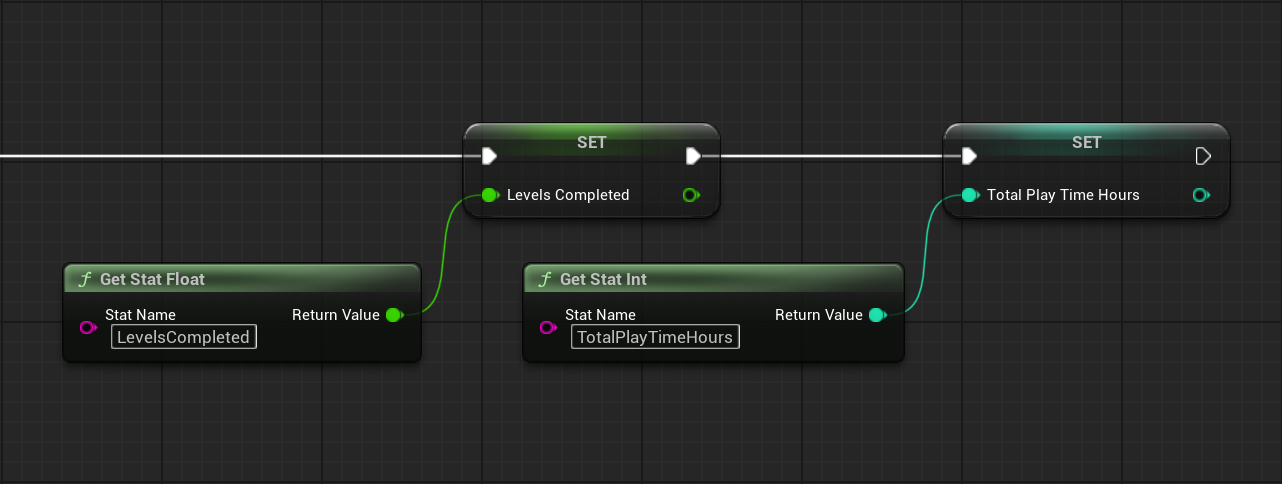Select SET node header for Levels Completed
The image size is (1282, 484).
pos(591,142)
